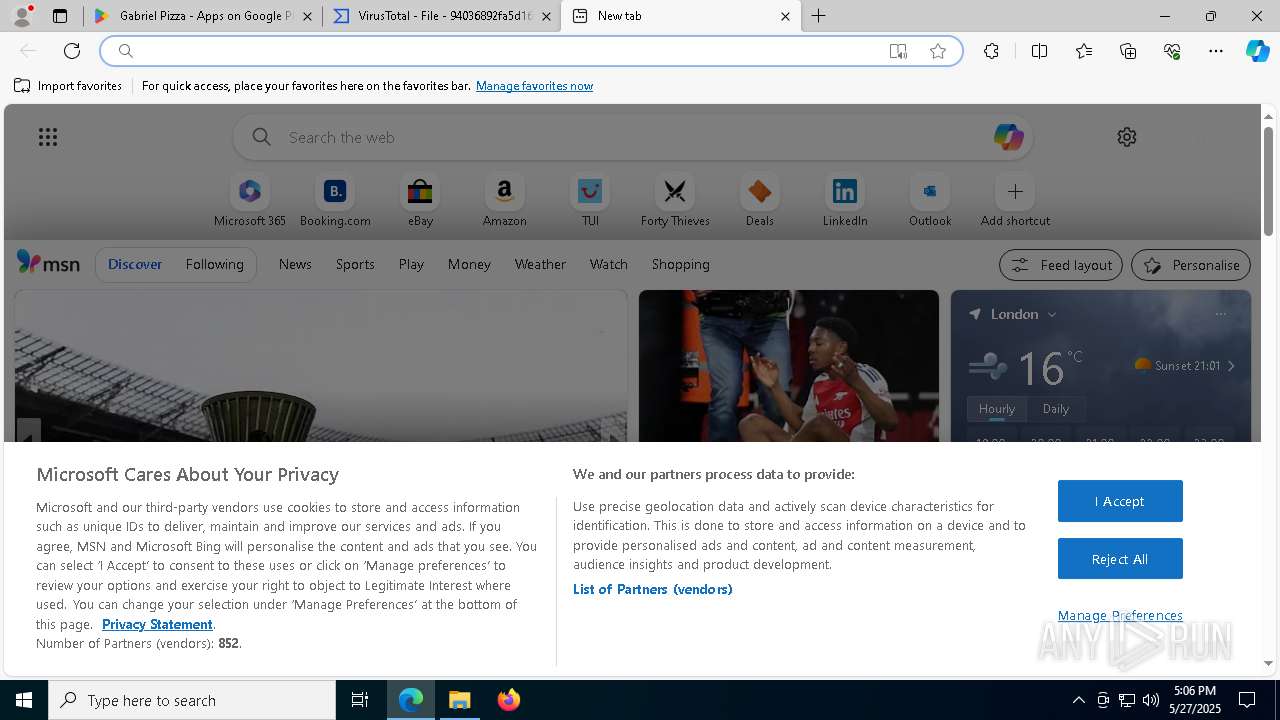Click Add shortcut plus tile
Viewport: 1280px width, 720px height.
coord(1015,201)
